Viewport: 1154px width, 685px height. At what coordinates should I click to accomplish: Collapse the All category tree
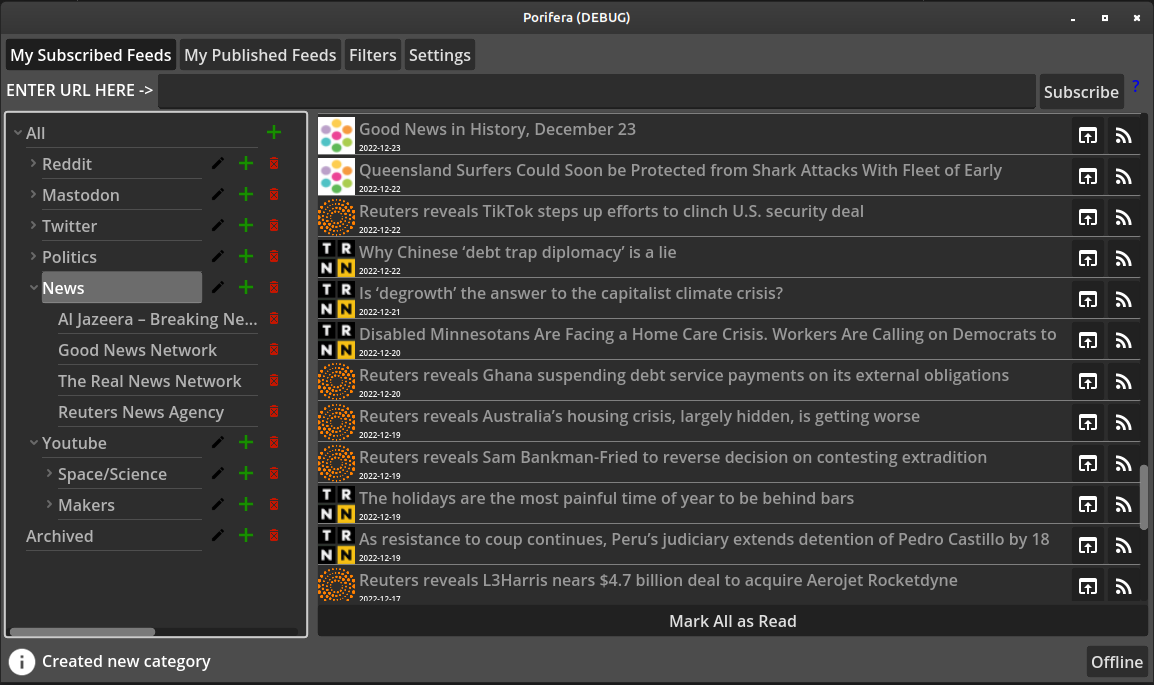click(x=18, y=132)
